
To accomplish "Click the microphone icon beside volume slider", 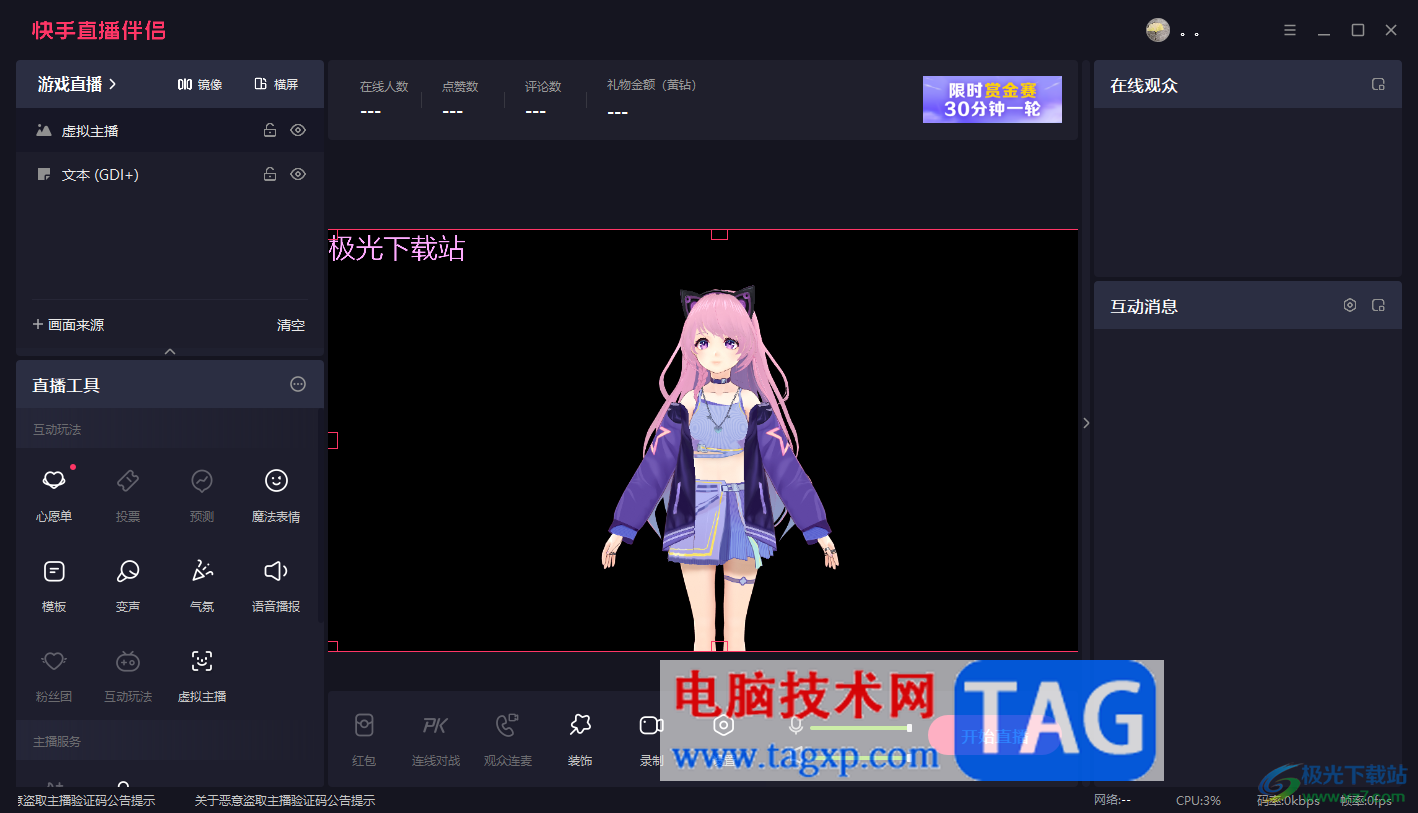I will point(796,727).
